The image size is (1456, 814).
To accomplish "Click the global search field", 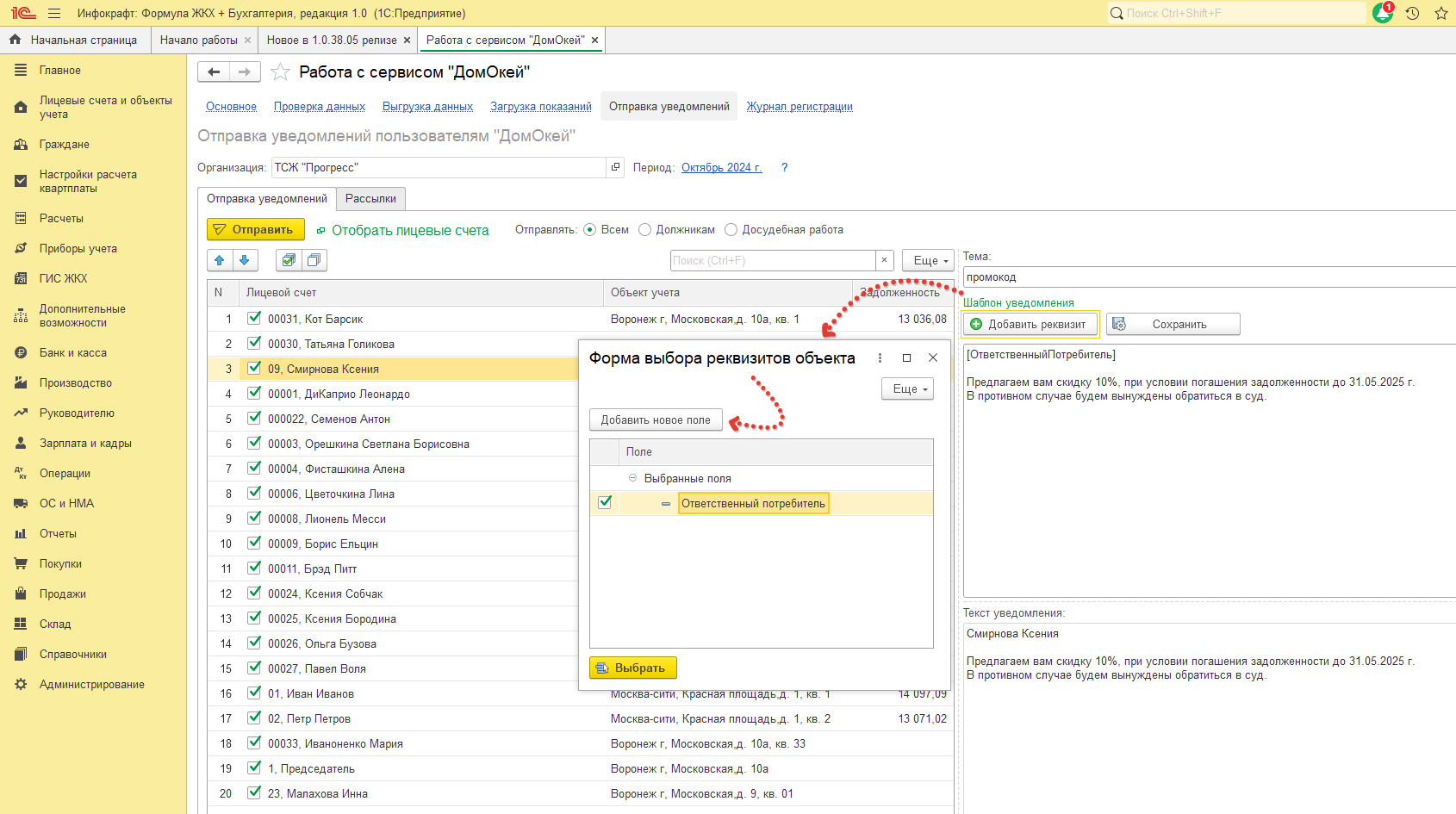I will (1237, 13).
